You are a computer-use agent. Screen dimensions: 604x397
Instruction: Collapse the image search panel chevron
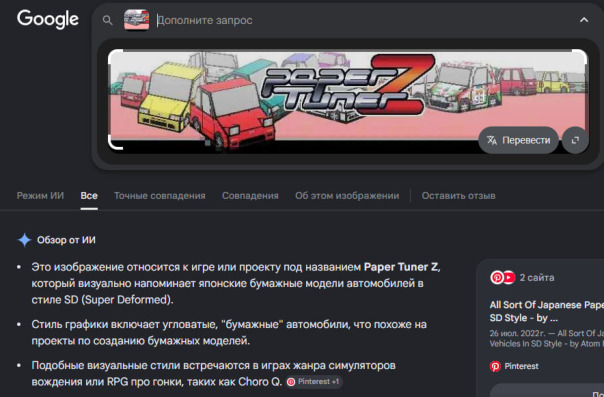coord(584,20)
